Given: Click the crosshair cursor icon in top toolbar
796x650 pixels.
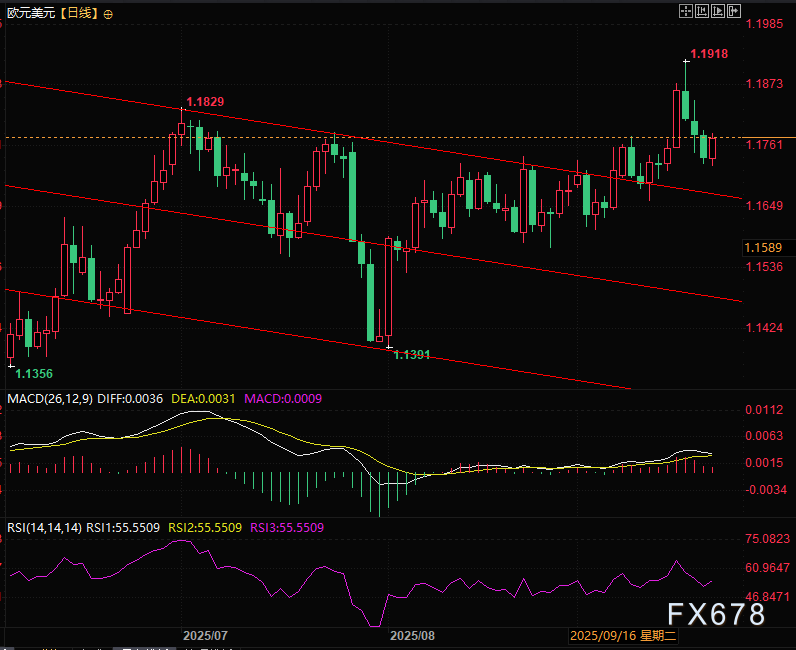Looking at the screenshot, I should 685,12.
